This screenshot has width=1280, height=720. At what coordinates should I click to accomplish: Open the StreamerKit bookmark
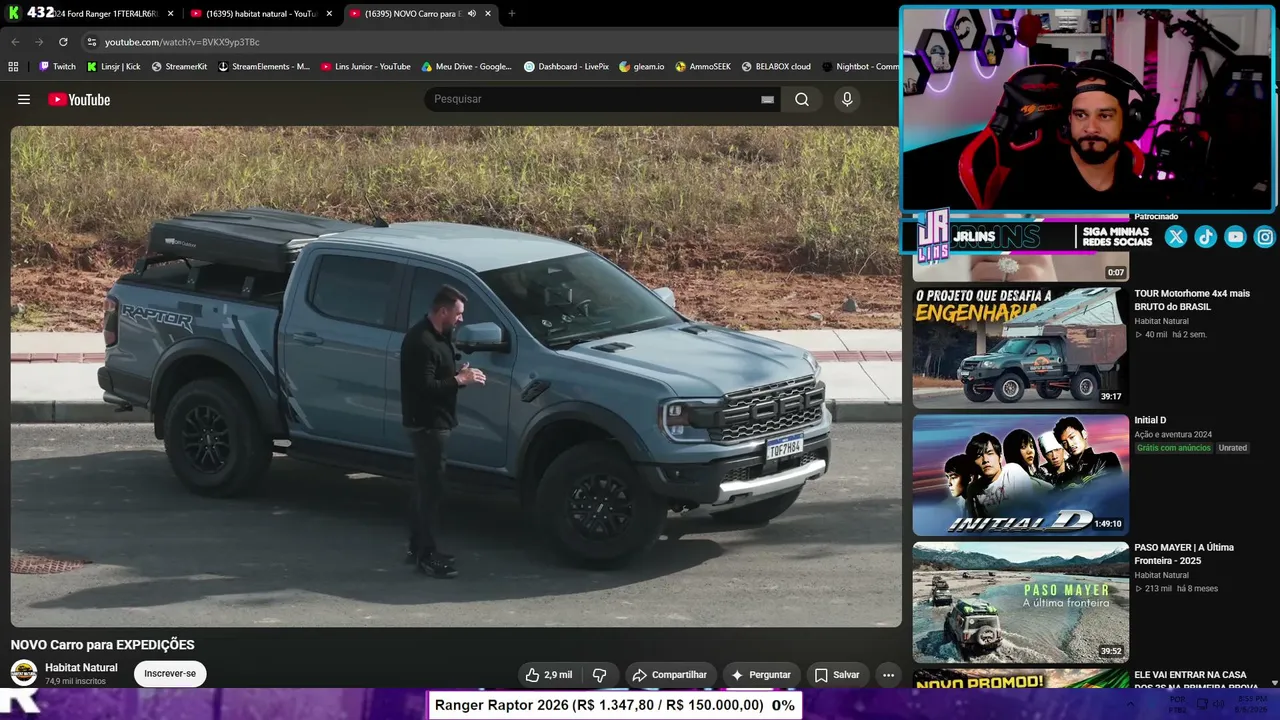click(179, 67)
